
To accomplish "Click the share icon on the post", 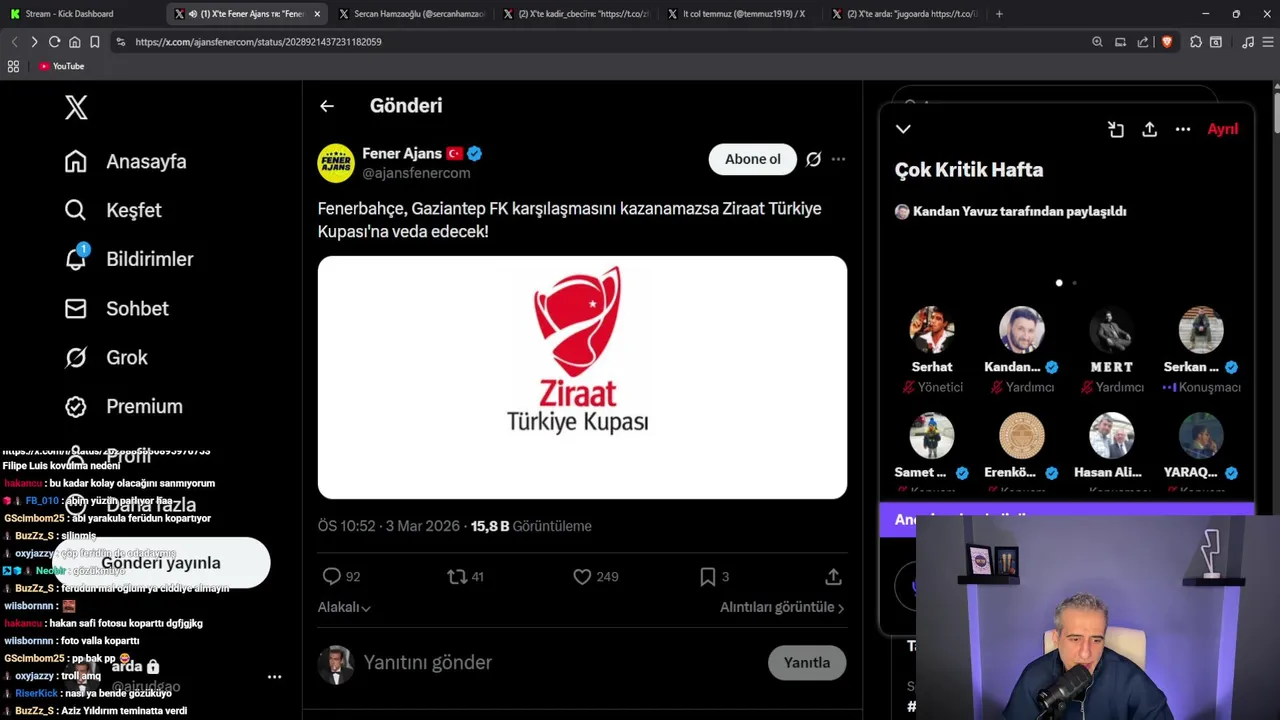I will point(833,577).
